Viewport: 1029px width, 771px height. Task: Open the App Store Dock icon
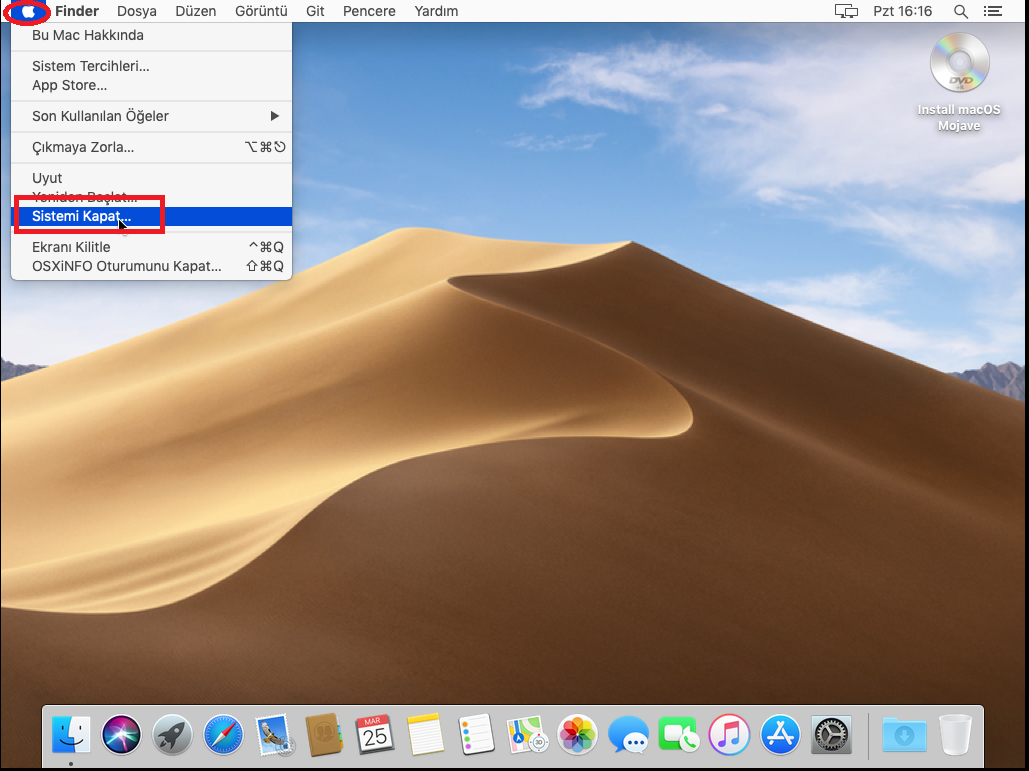[x=780, y=736]
